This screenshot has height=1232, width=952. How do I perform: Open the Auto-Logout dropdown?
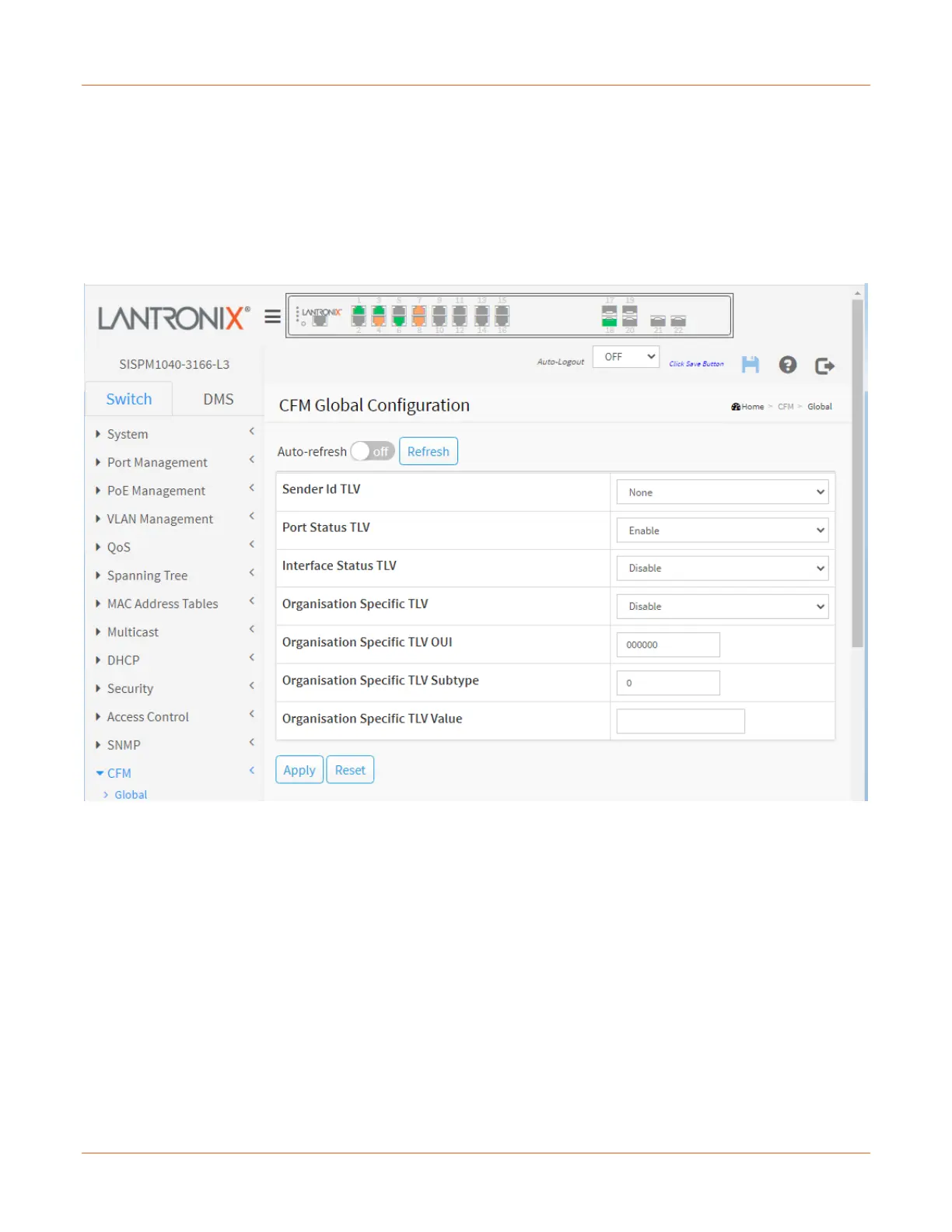click(626, 357)
